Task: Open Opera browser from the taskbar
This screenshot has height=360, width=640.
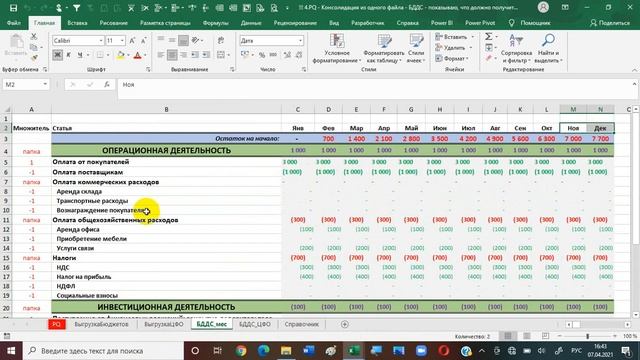Action: coord(444,351)
